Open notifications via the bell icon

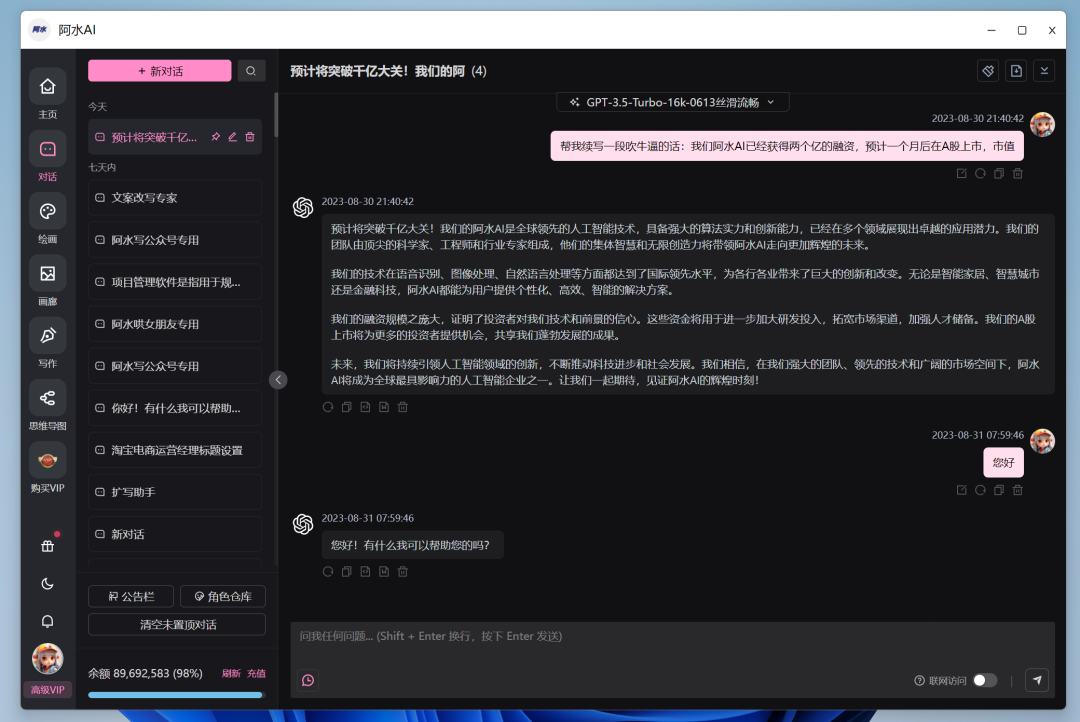tap(48, 621)
